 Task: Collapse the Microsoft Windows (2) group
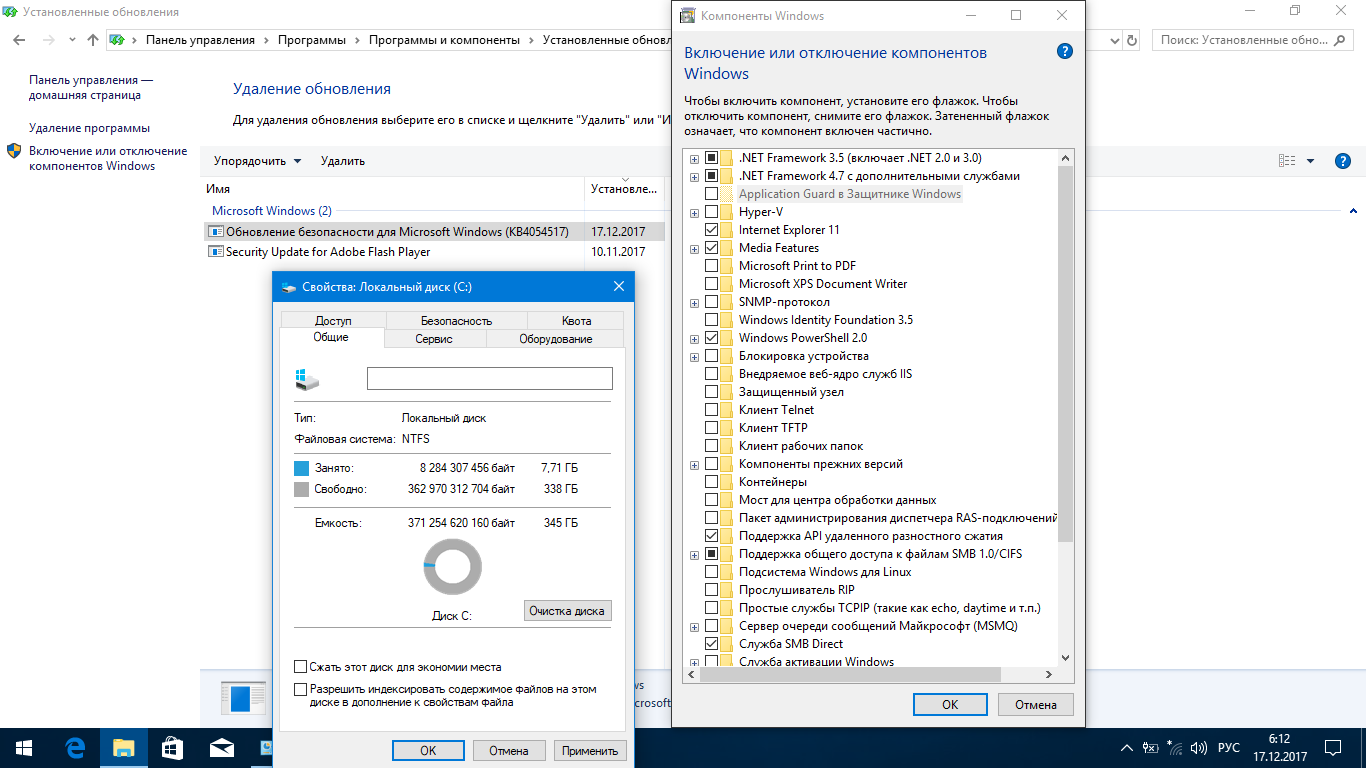click(1353, 211)
